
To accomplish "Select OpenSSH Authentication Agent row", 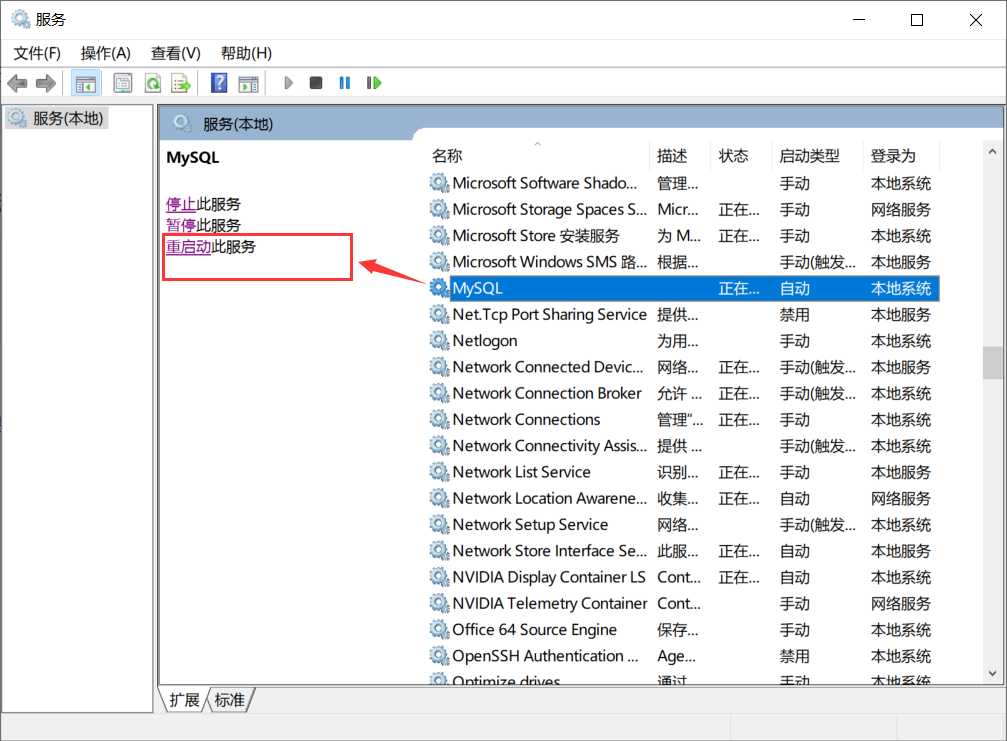I will [683, 656].
